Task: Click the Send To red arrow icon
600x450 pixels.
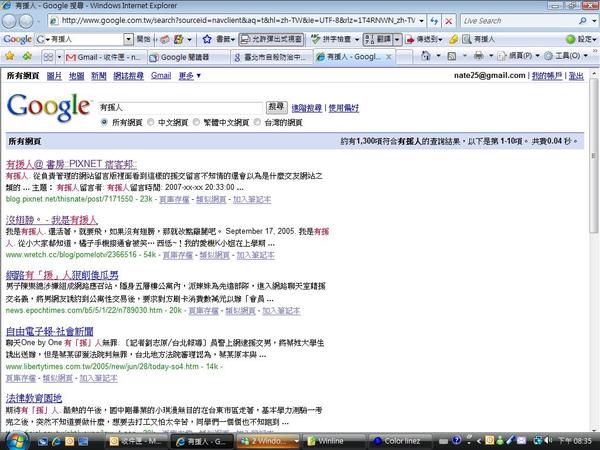Action: 410,39
